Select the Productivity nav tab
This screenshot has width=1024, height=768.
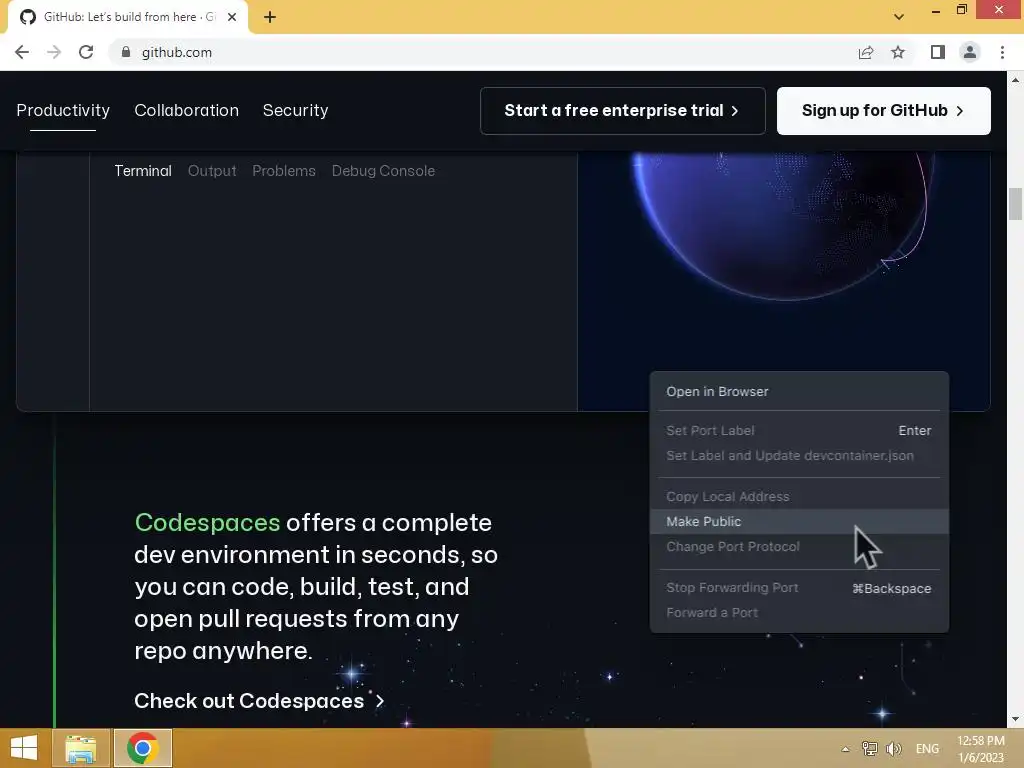tap(63, 110)
